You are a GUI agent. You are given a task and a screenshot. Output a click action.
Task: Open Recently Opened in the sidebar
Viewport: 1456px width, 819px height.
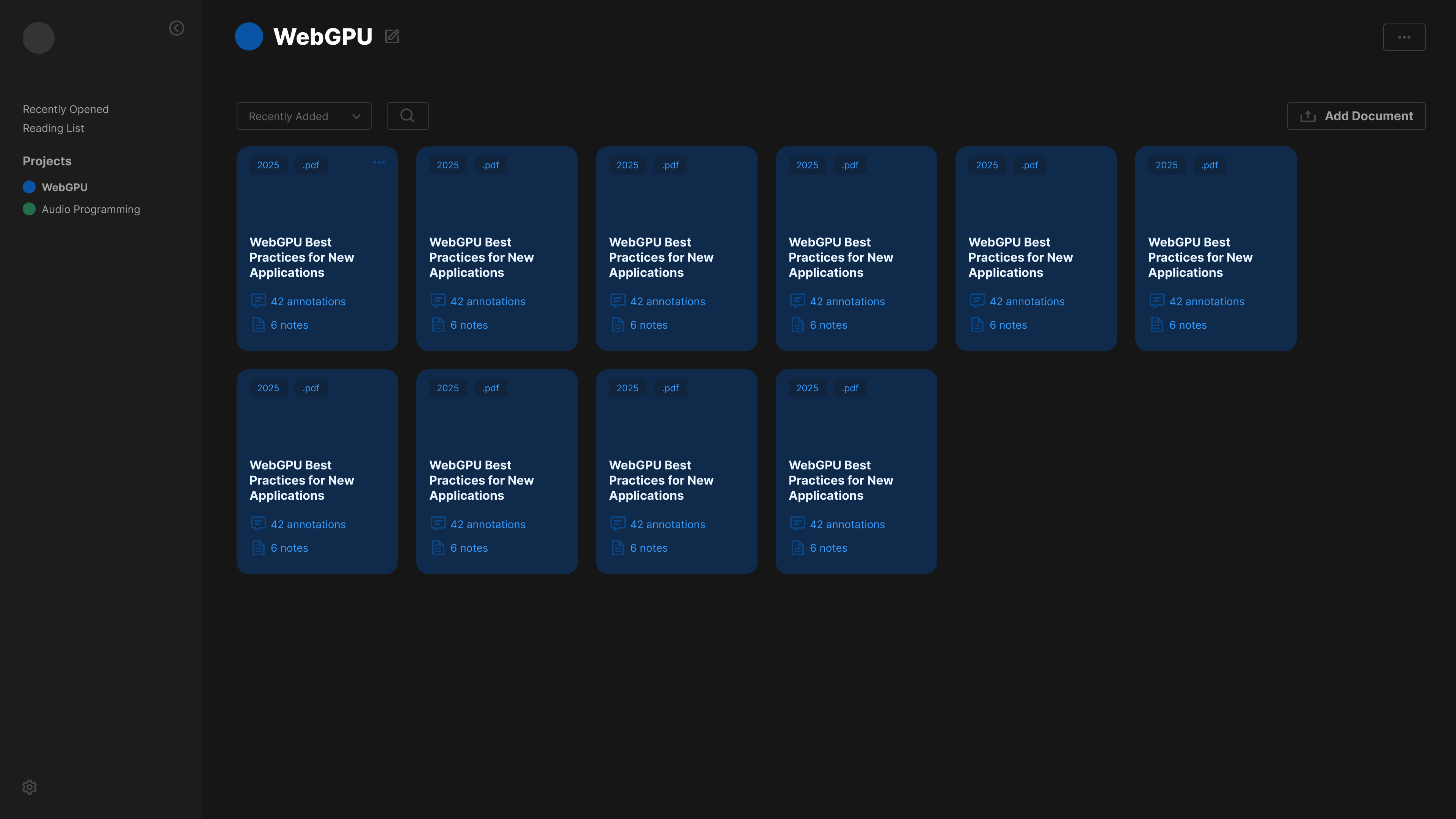[x=66, y=108]
